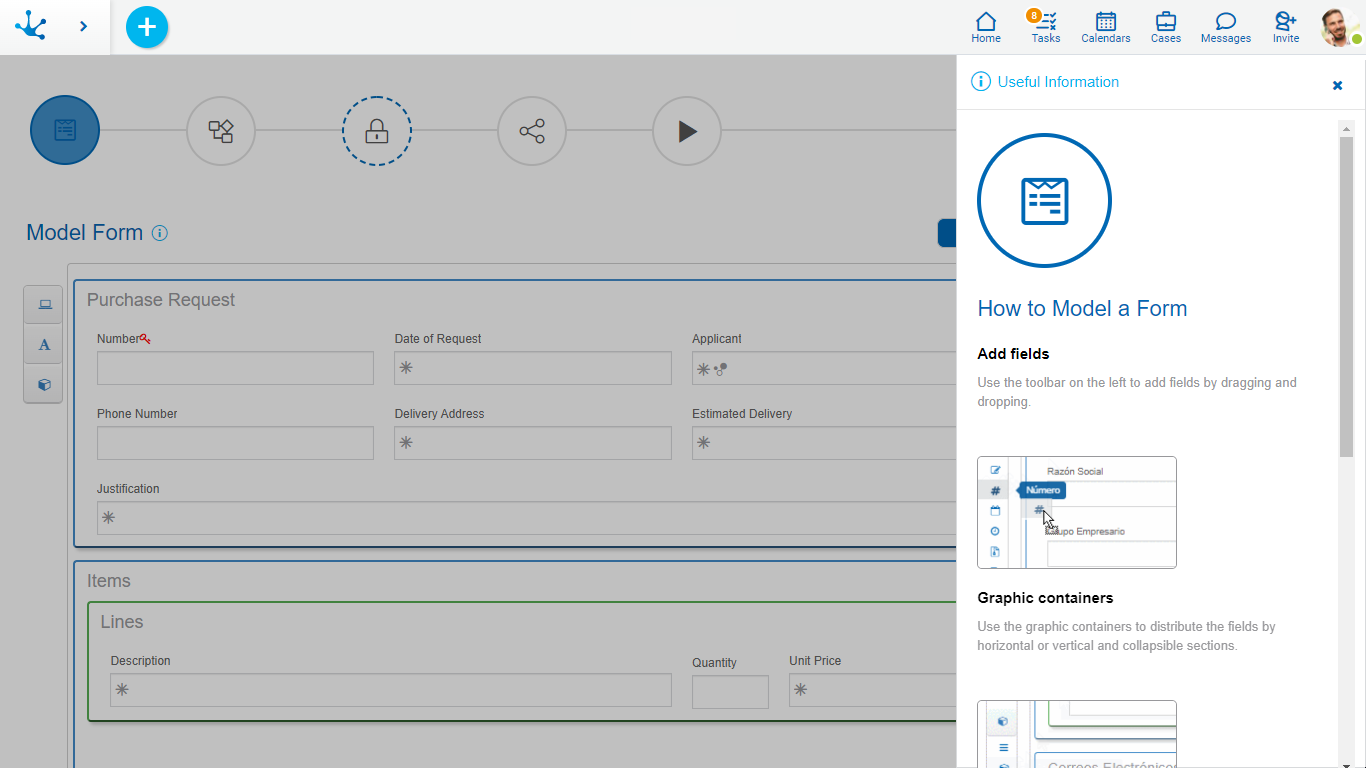Select the text A tool in toolbar
This screenshot has height=768, width=1366.
point(44,345)
